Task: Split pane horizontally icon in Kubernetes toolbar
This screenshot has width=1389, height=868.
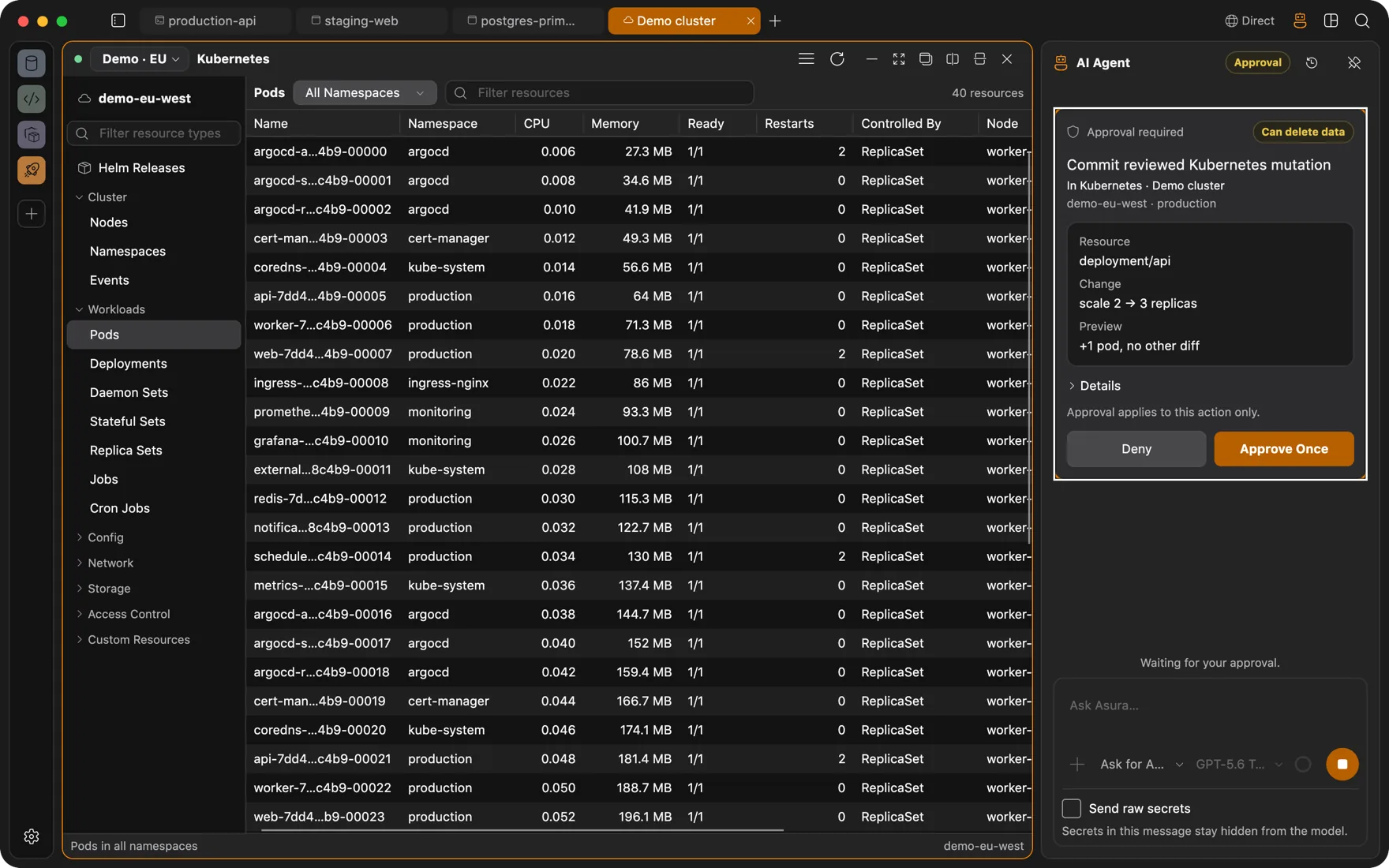Action: [979, 59]
